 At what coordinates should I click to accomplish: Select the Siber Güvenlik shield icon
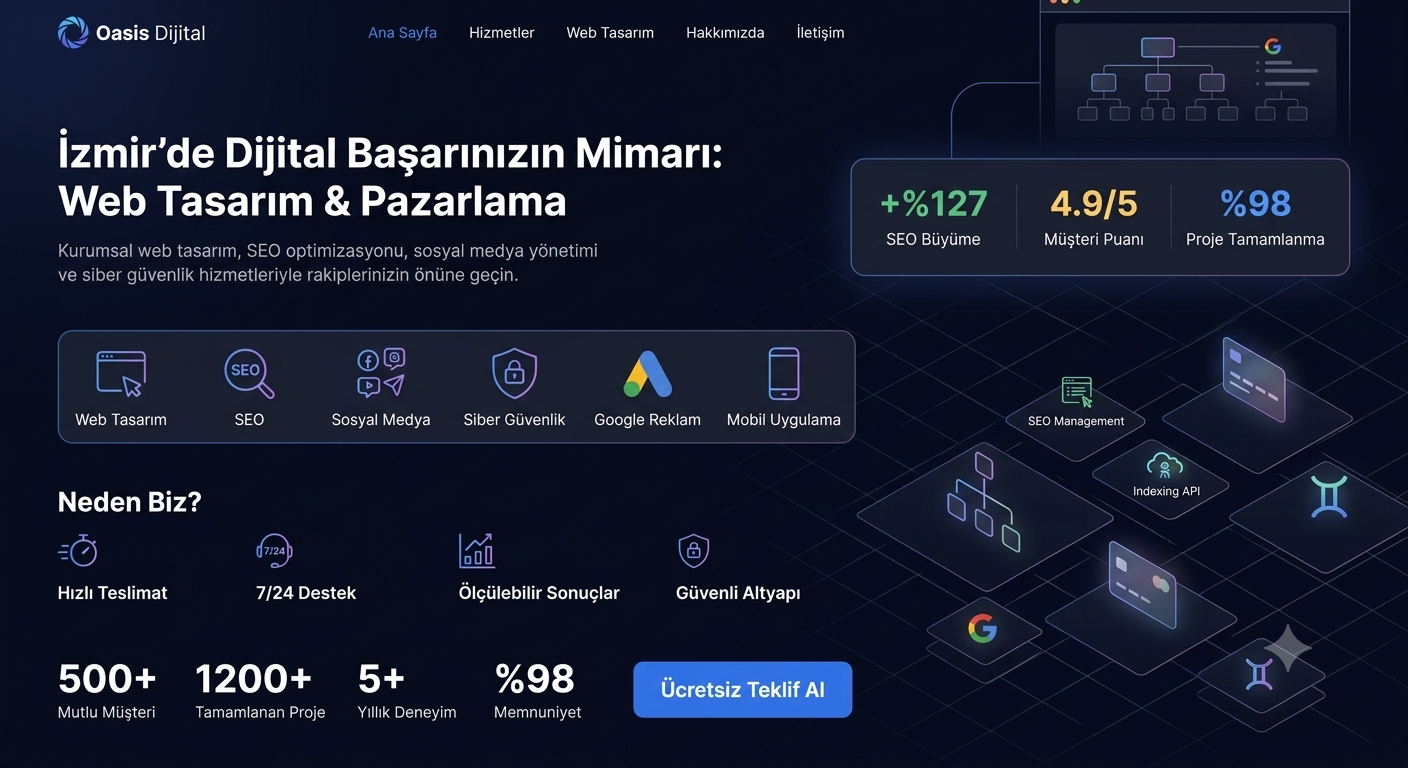coord(514,374)
